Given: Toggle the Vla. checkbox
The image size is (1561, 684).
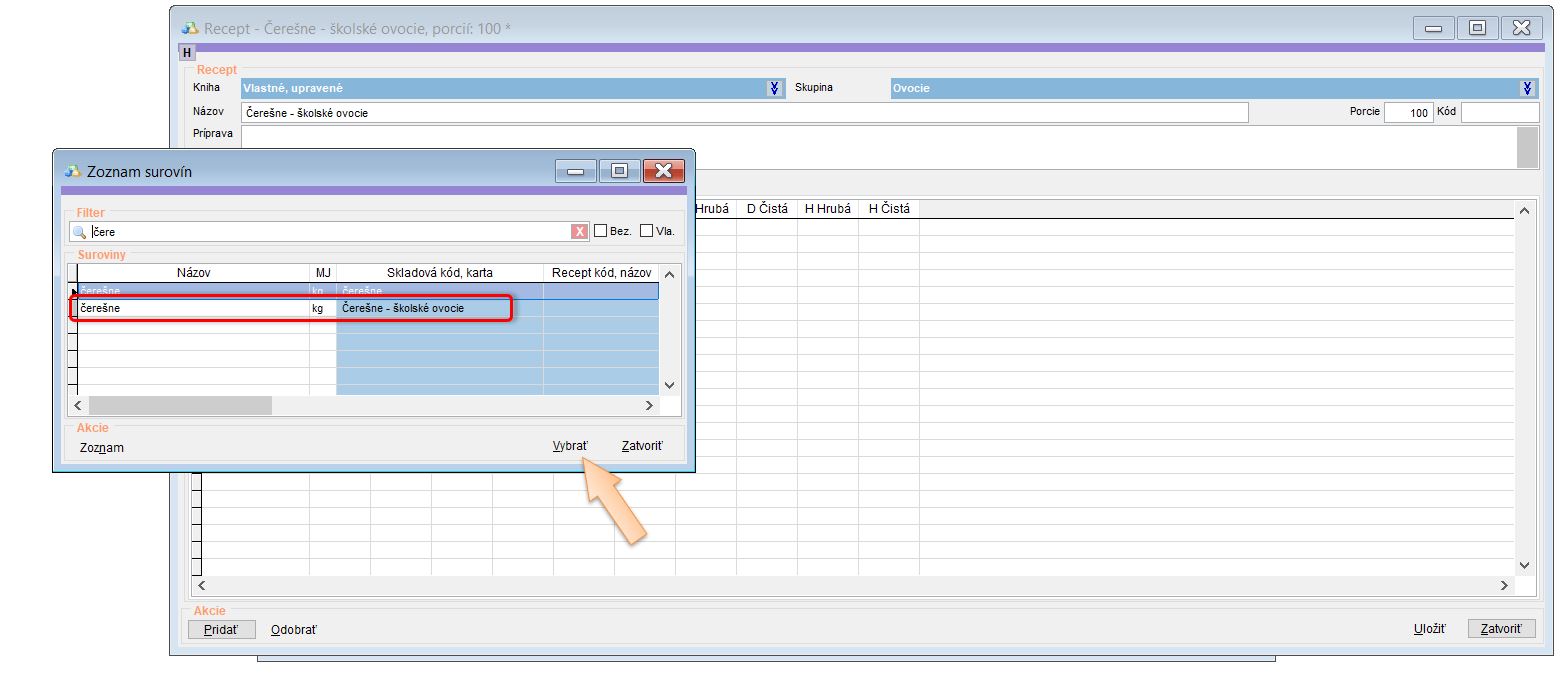Looking at the screenshot, I should click(x=646, y=231).
